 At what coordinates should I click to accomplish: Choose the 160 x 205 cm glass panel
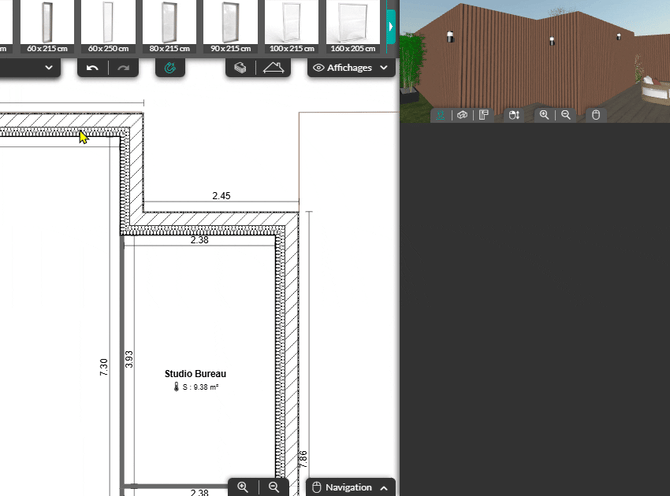coord(353,26)
